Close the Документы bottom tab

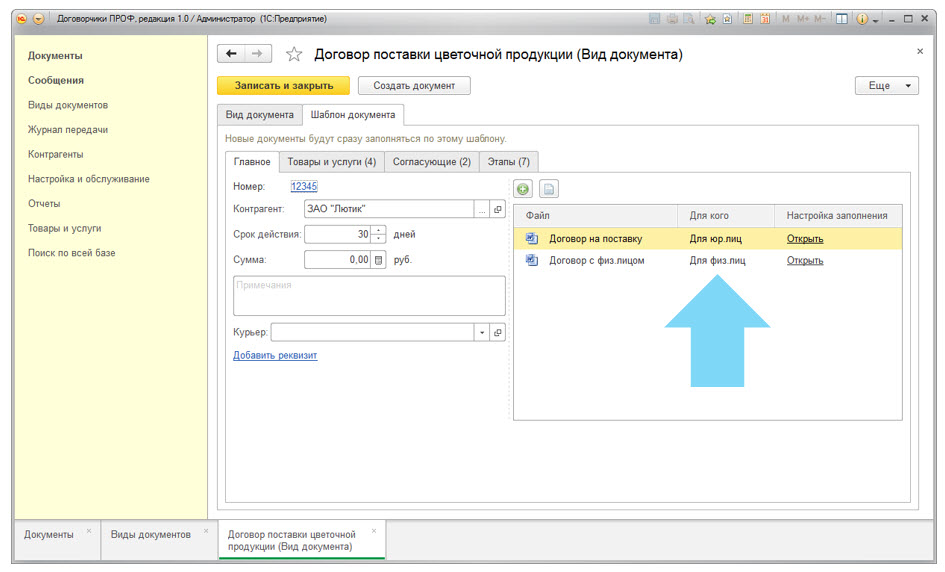point(89,530)
